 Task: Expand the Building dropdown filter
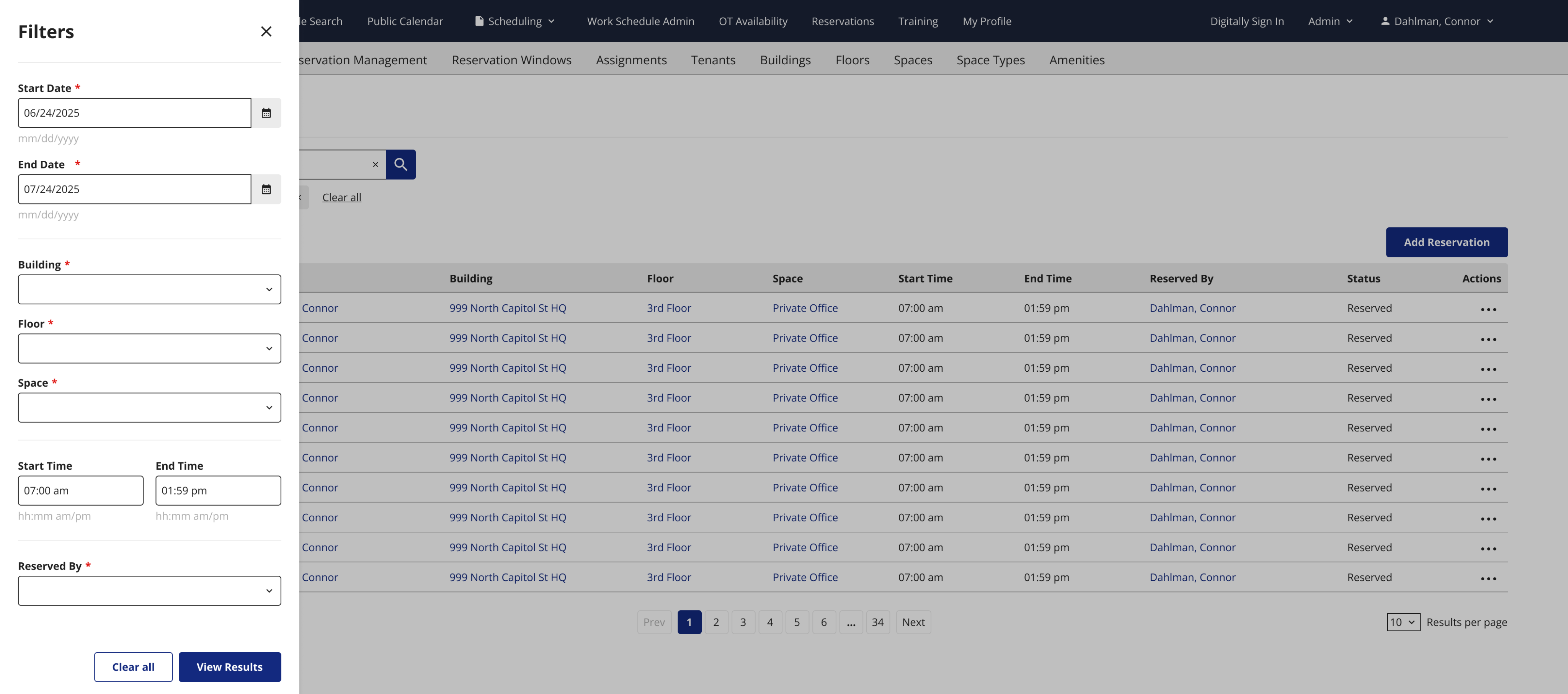[149, 289]
